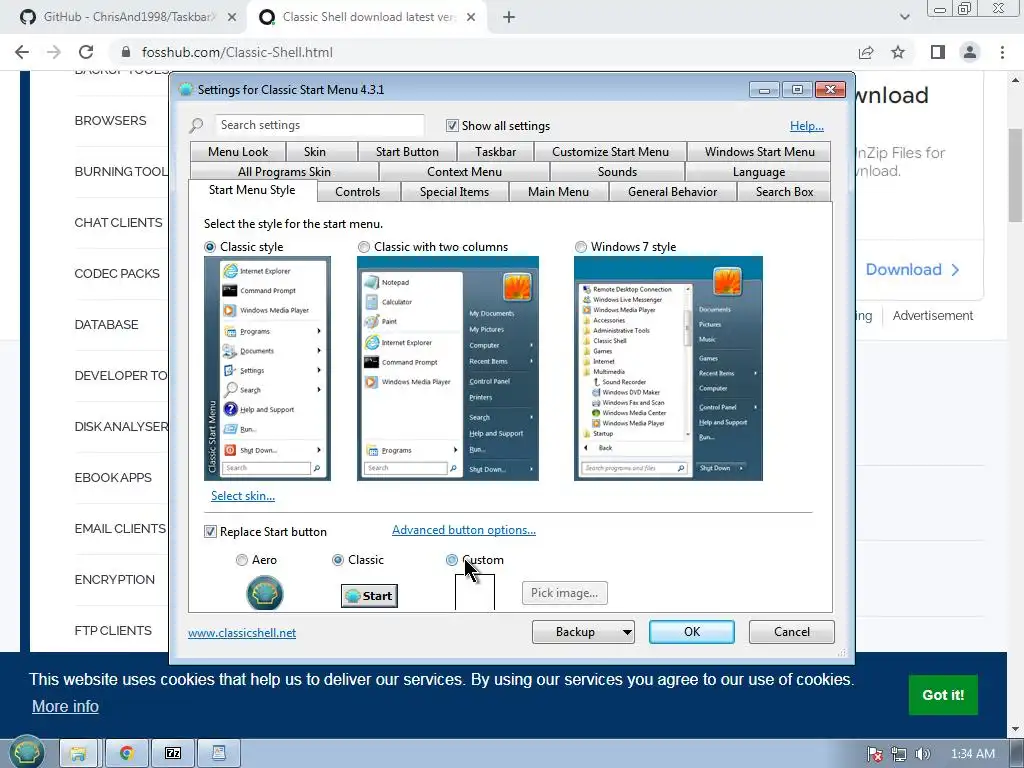Go to Customize Start Menu tab

[x=610, y=152]
